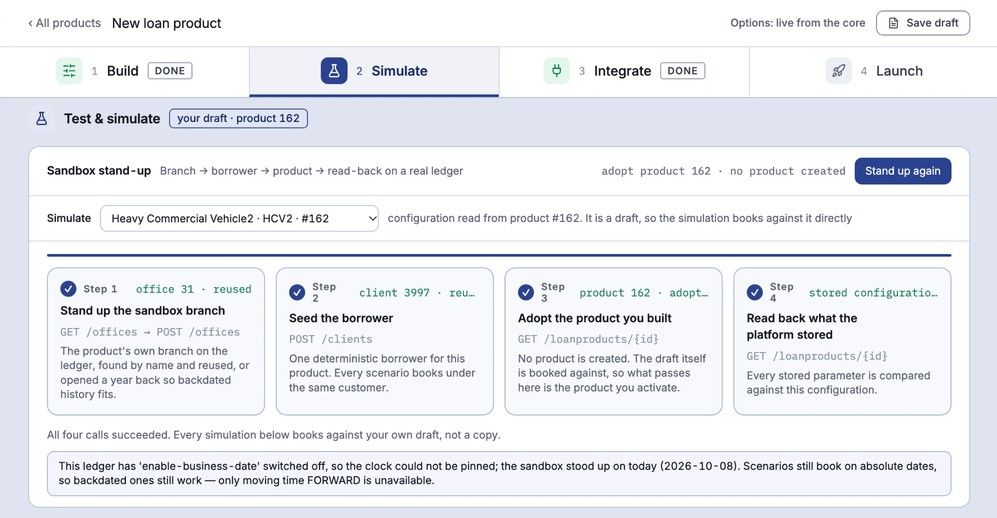997x518 pixels.
Task: Click Step 3 checkmark icon
Action: (x=526, y=292)
